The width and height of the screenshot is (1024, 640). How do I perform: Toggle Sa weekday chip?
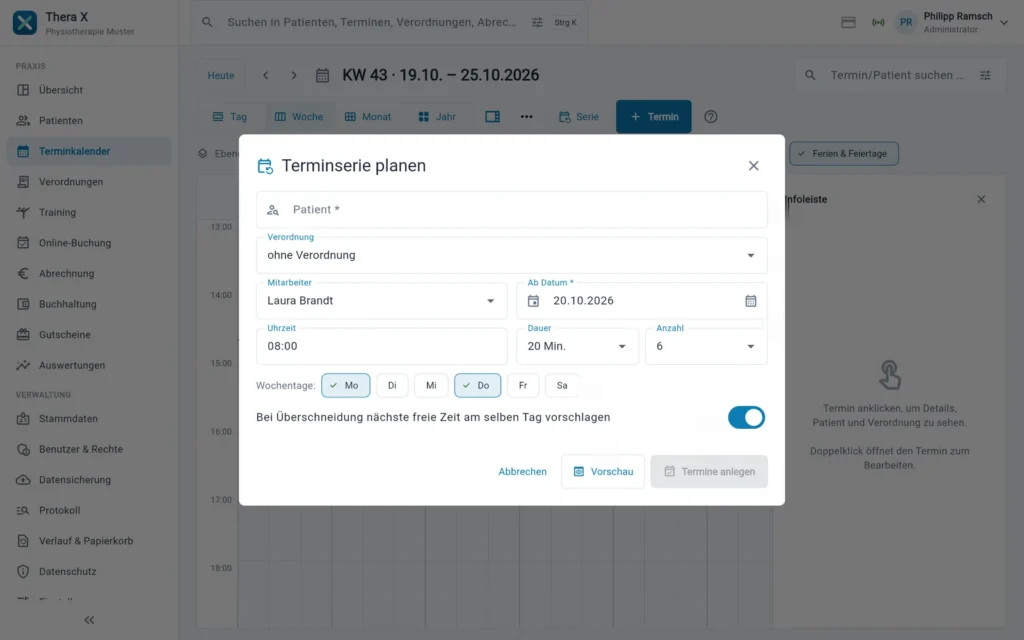pyautogui.click(x=562, y=385)
